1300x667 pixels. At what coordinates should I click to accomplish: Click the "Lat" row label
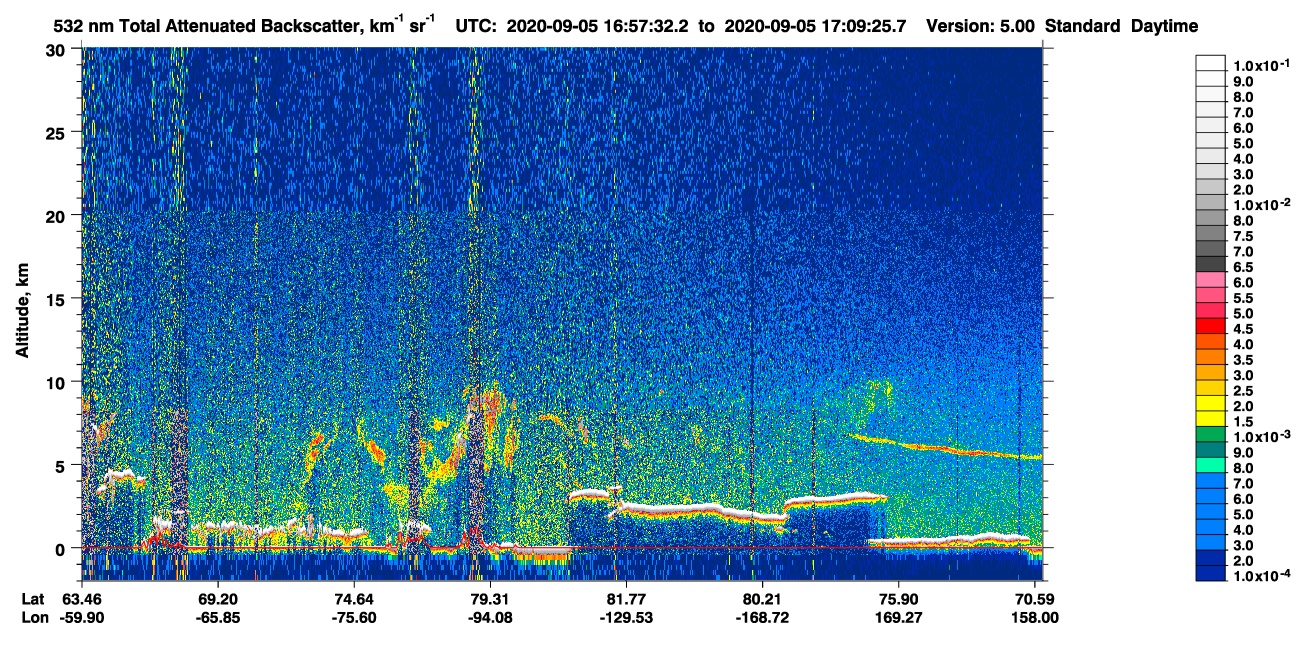click(x=32, y=599)
